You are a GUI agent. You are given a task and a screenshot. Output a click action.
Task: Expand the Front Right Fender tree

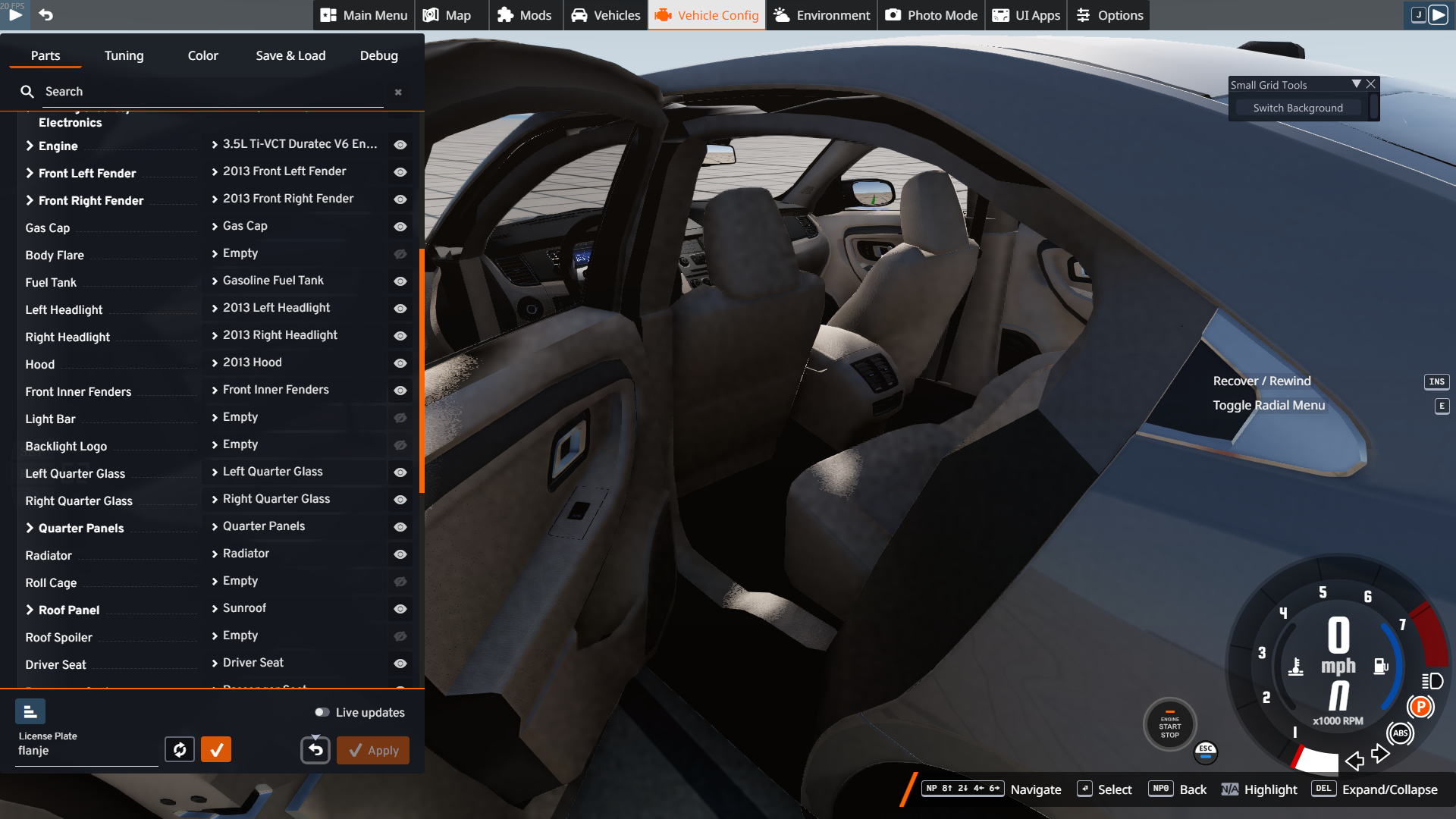pos(30,200)
